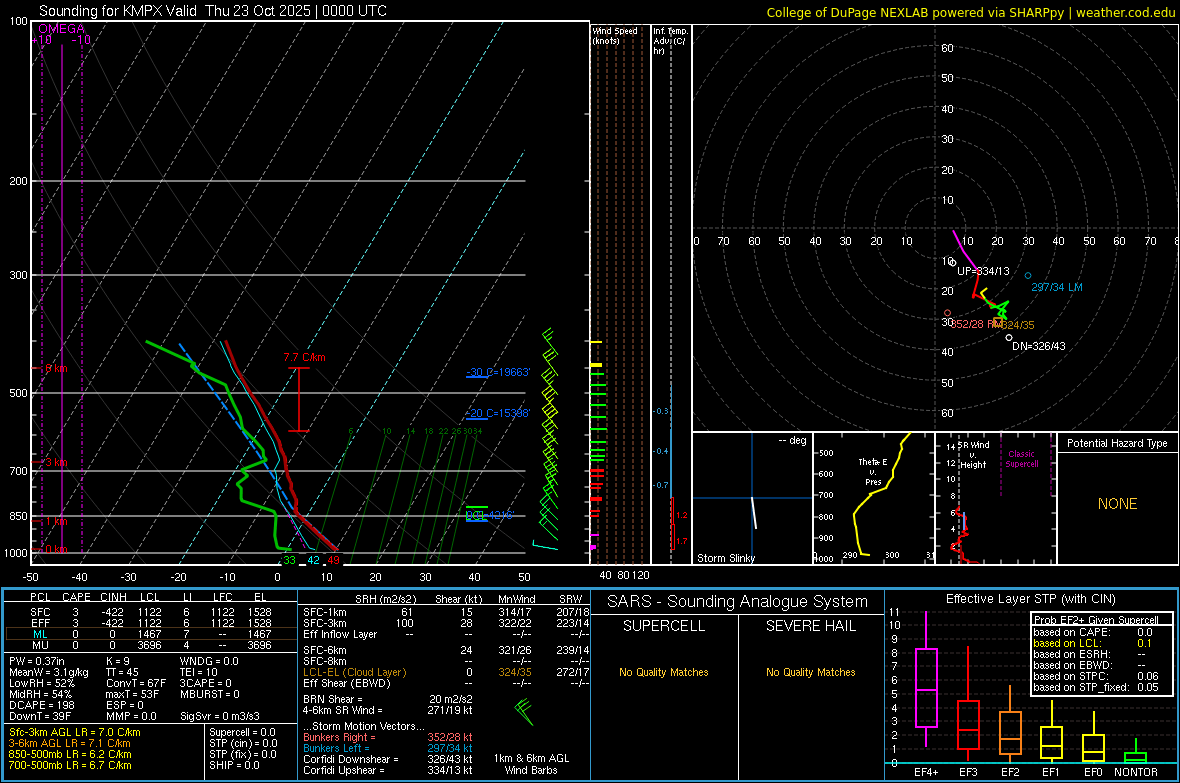Viewport: 1180px width, 783px height.
Task: Click the Bunkers Right orange circle on hodograph
Action: tap(947, 313)
